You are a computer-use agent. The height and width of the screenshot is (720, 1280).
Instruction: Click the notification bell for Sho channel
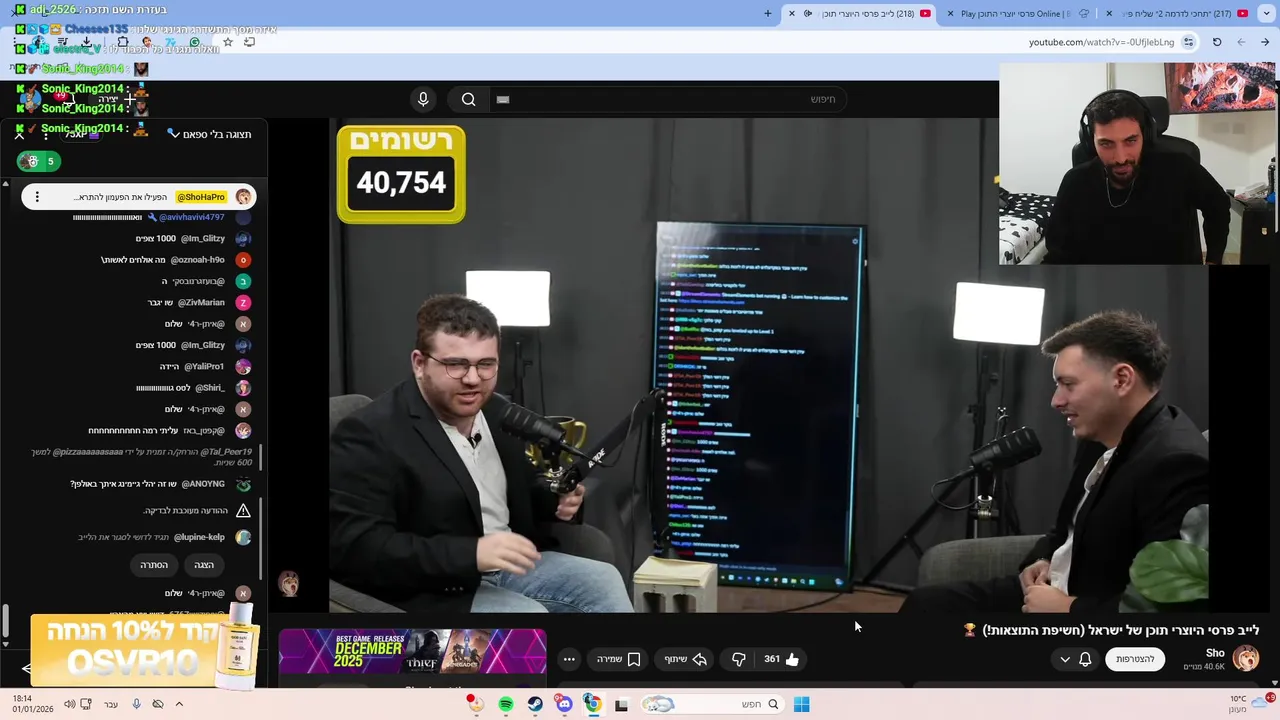coord(1085,659)
